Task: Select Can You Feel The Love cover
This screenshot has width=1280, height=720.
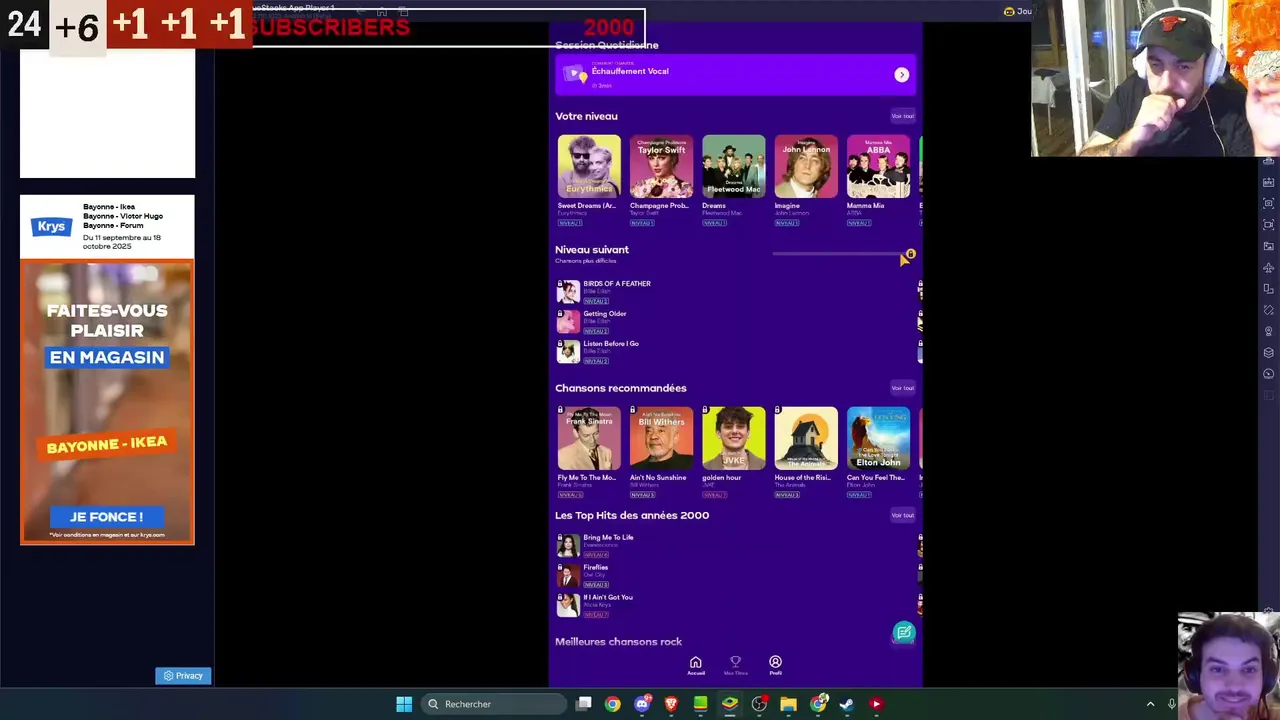Action: coord(878,438)
